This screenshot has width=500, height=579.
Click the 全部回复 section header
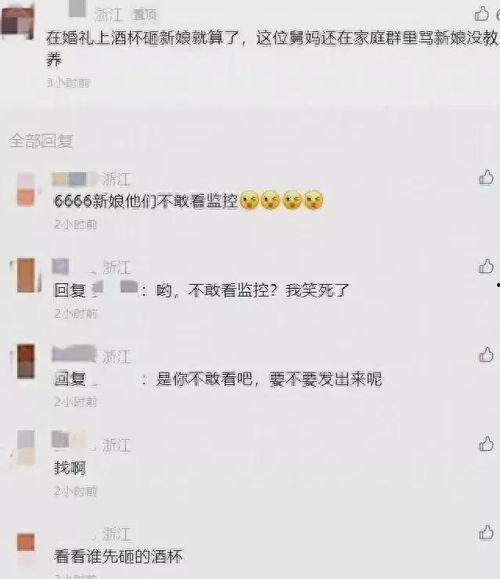[x=41, y=141]
